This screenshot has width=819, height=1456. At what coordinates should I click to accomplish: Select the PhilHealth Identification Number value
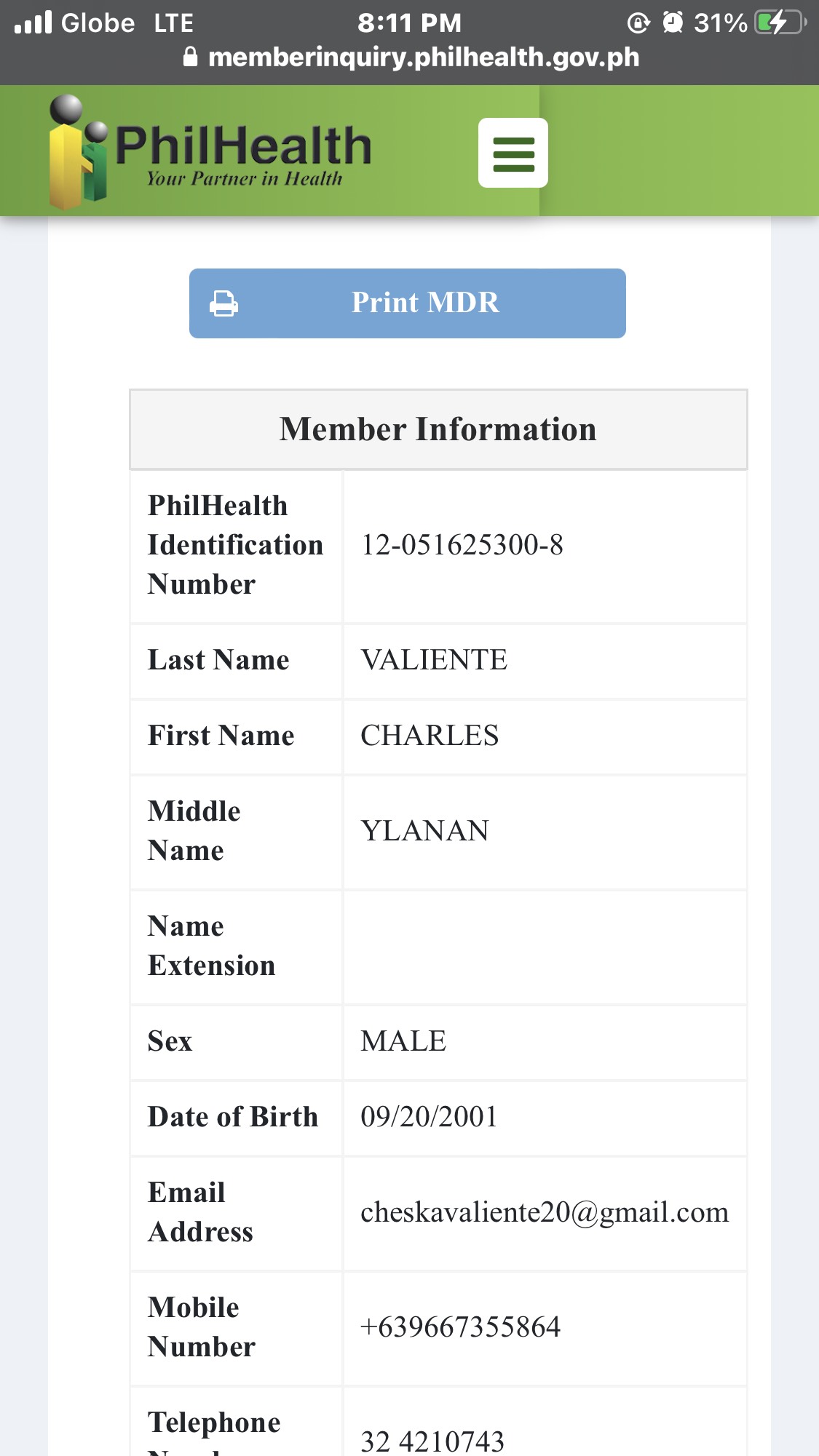(x=462, y=545)
